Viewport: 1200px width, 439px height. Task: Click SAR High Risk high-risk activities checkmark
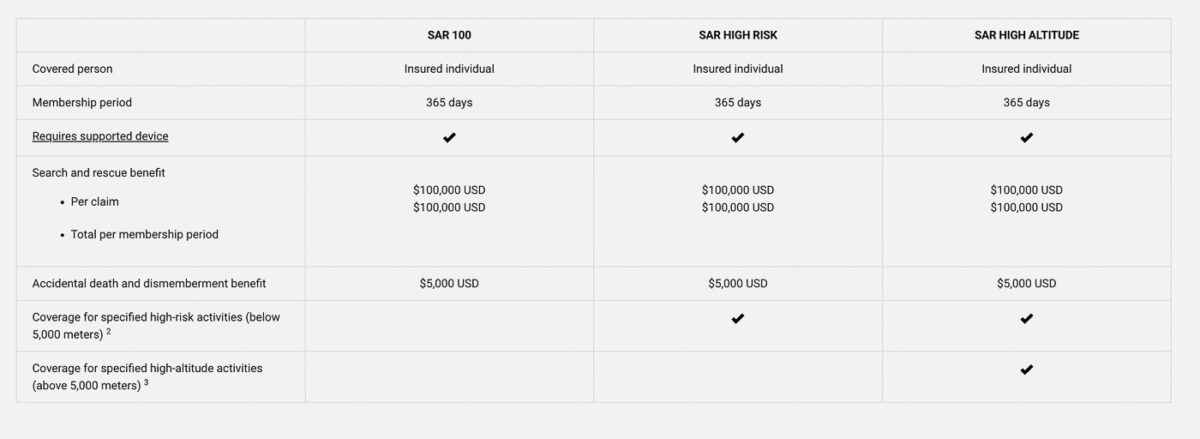point(738,319)
